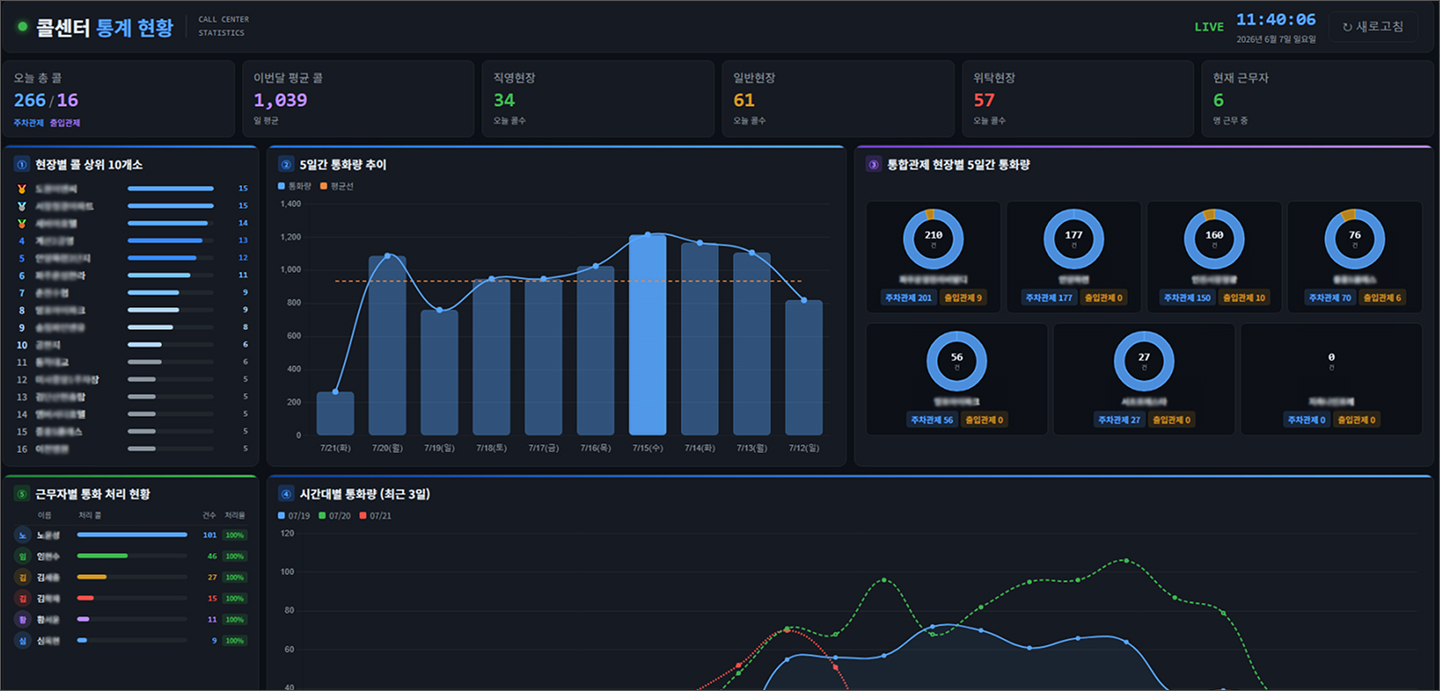
Task: Click the 주차관제 link under total calls
Action: click(x=28, y=123)
